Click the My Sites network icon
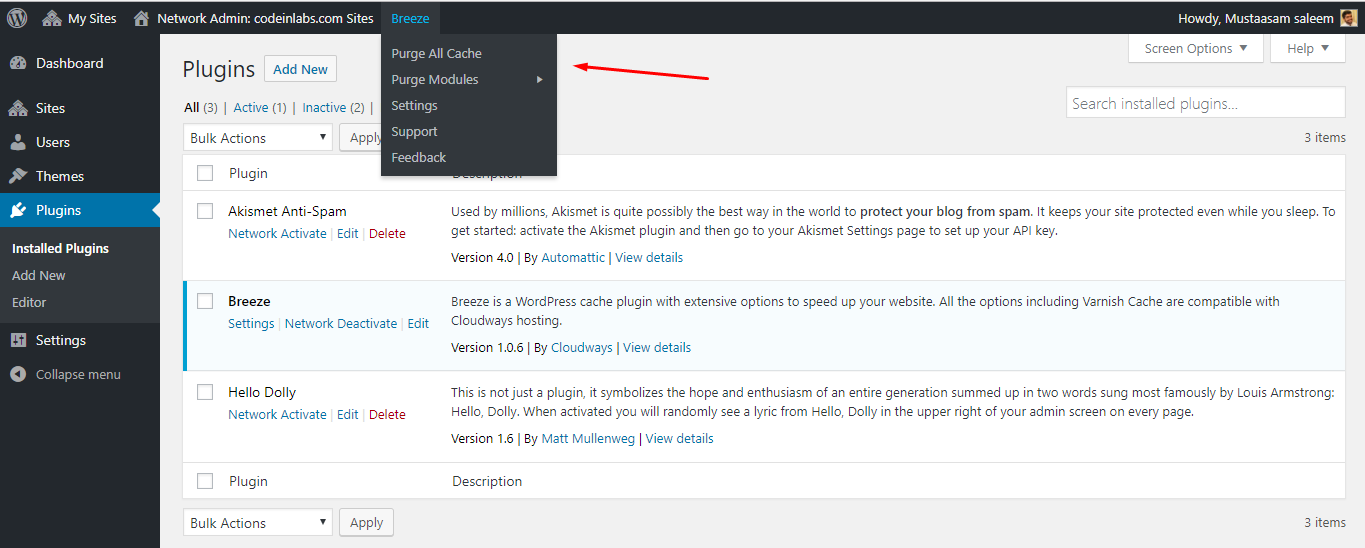This screenshot has width=1365, height=548. [x=52, y=18]
